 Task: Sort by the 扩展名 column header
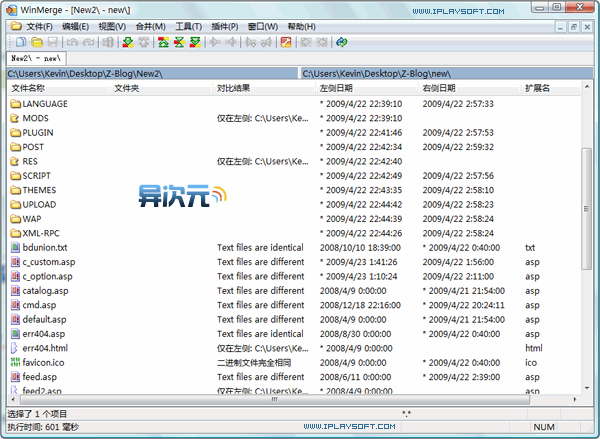[x=551, y=88]
